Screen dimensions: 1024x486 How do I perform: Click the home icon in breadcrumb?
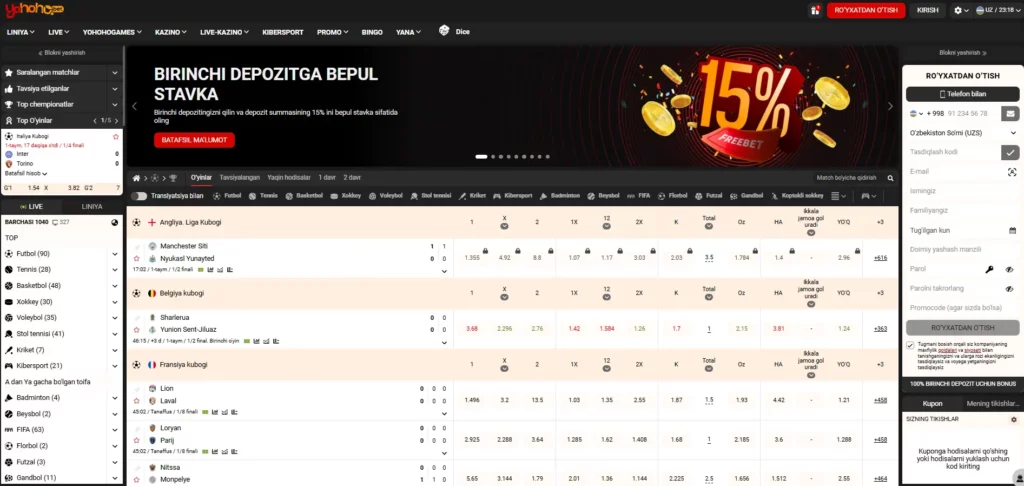[x=137, y=177]
